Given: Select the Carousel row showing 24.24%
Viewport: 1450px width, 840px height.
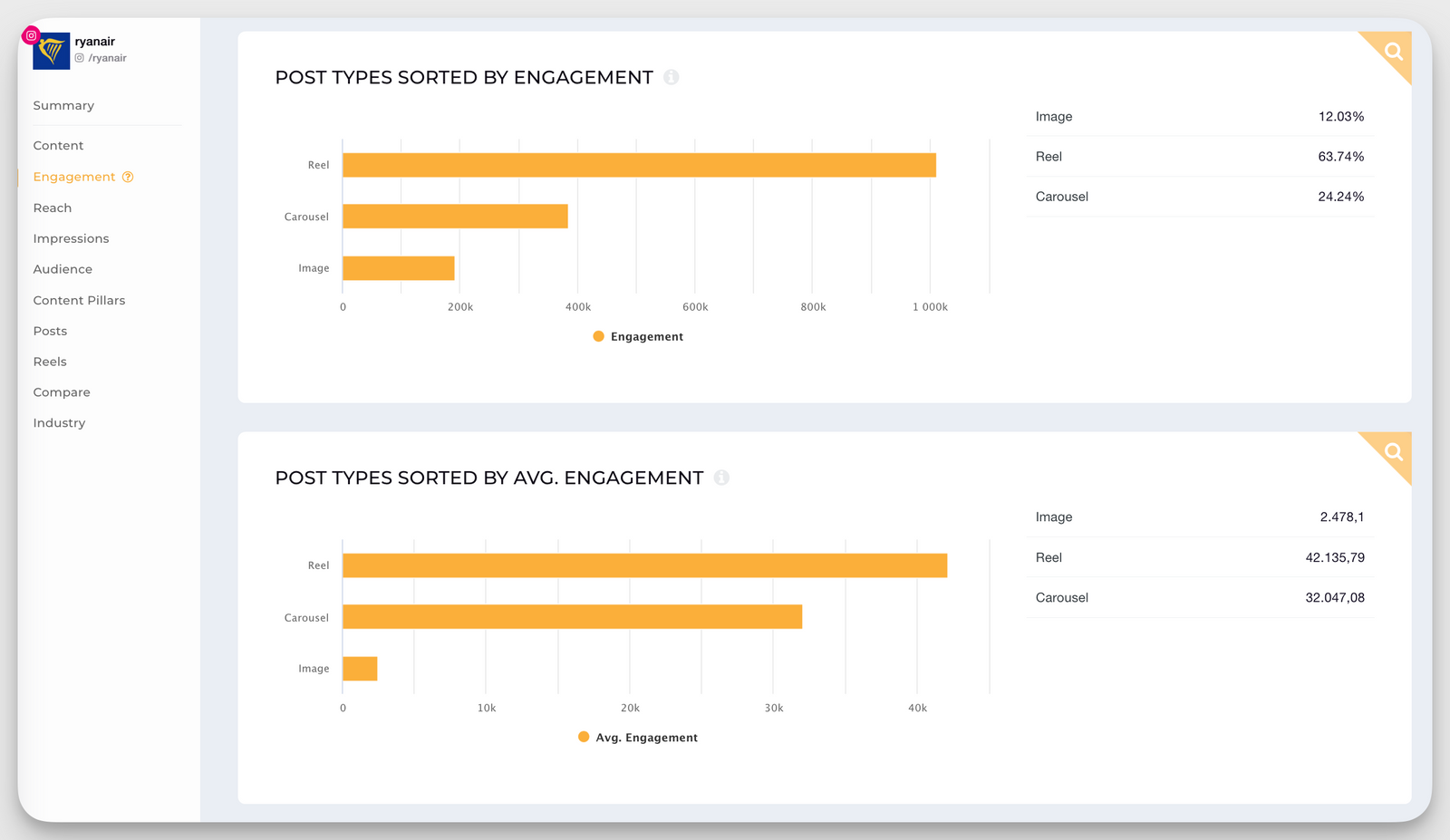Looking at the screenshot, I should (x=1198, y=197).
